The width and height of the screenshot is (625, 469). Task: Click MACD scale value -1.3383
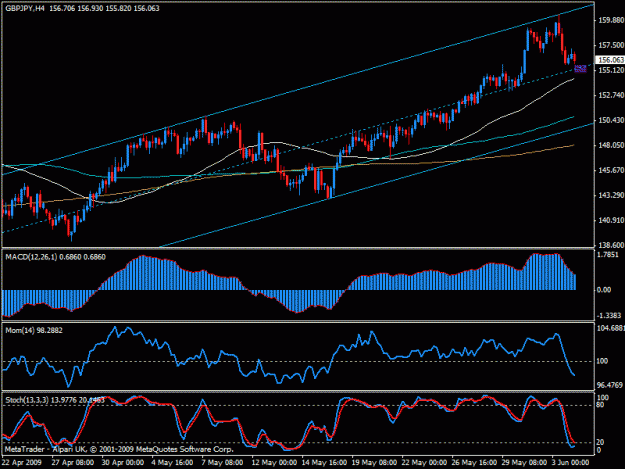609,316
